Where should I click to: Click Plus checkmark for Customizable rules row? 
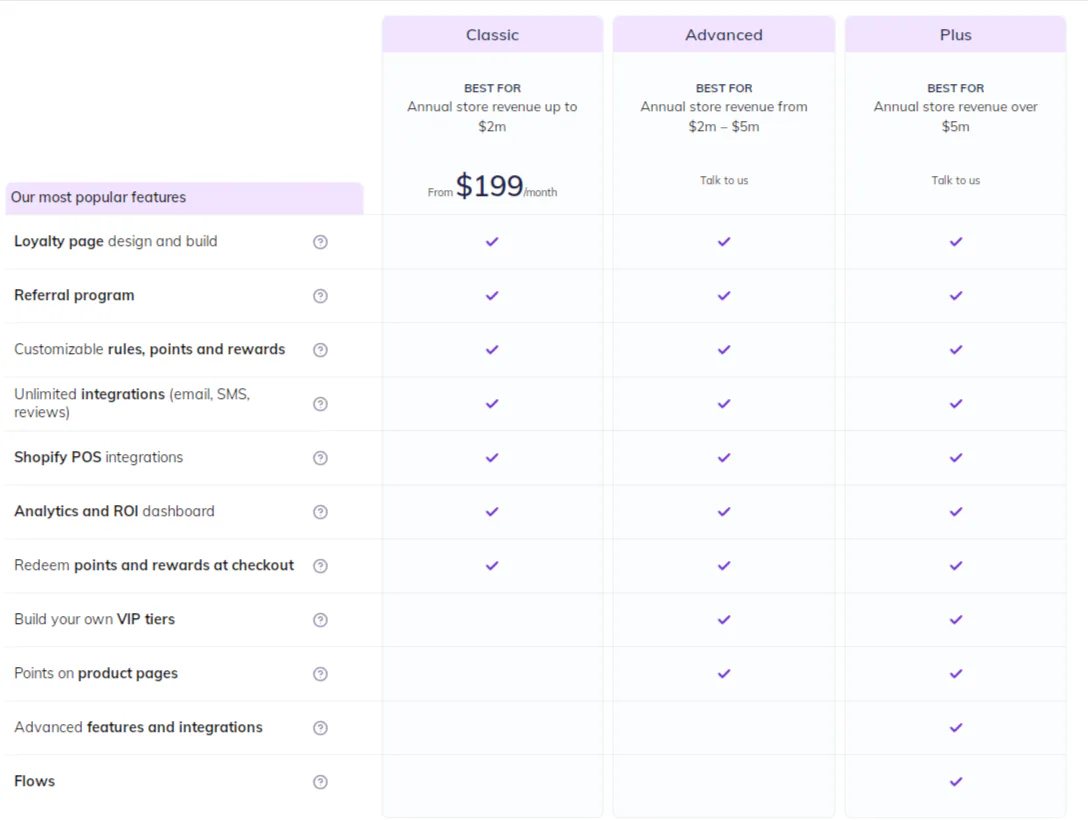click(x=955, y=350)
